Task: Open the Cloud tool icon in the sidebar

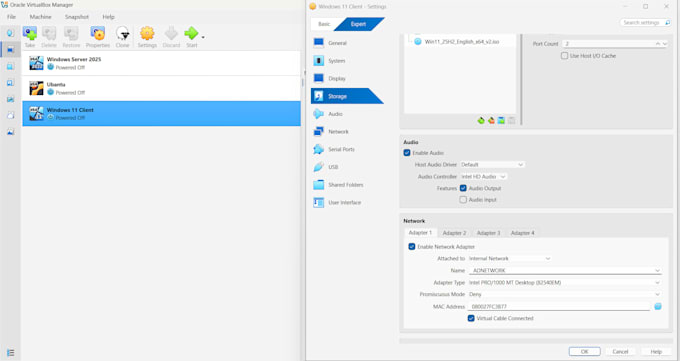Action: pyautogui.click(x=10, y=115)
